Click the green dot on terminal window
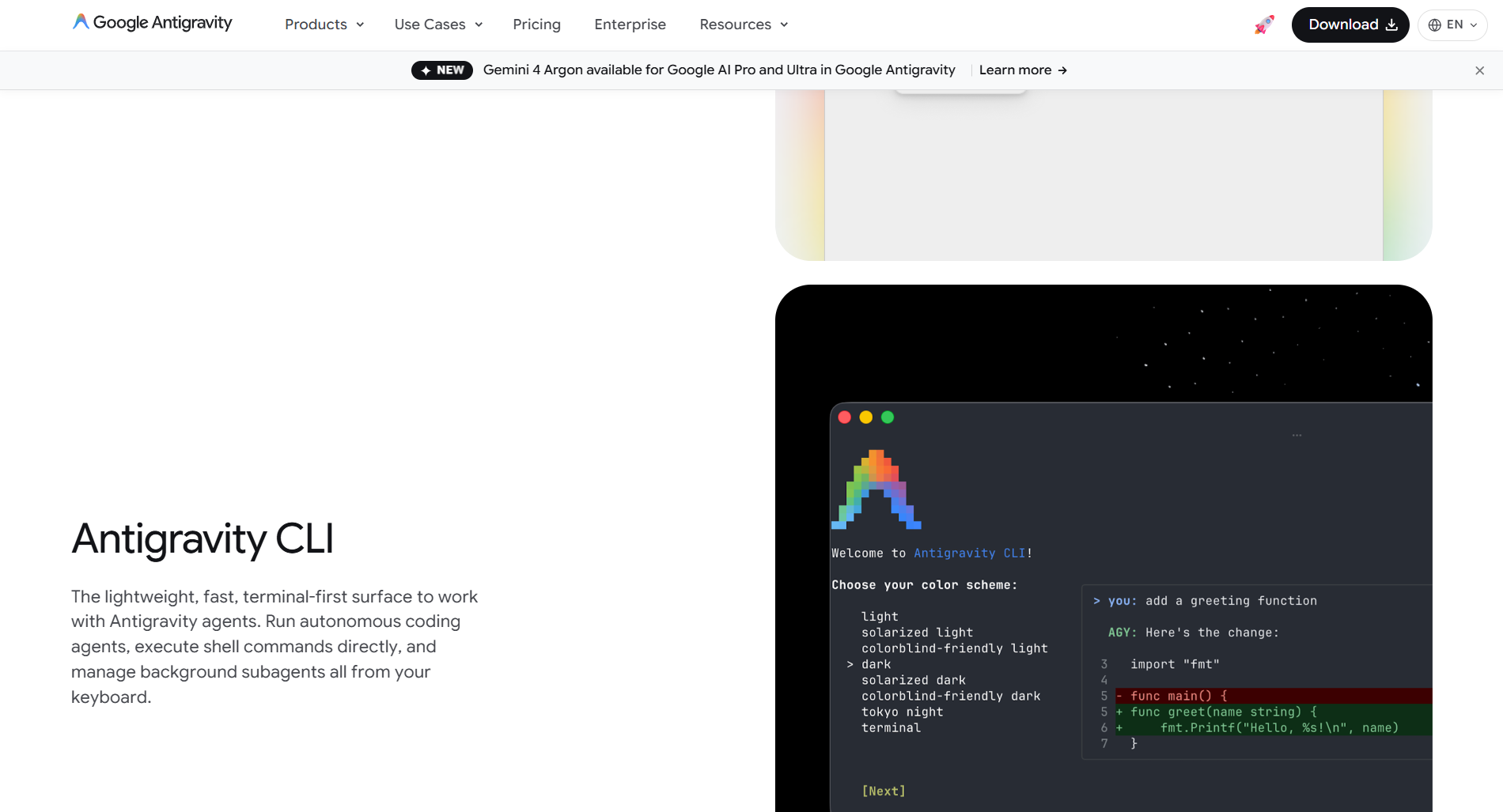Image resolution: width=1503 pixels, height=812 pixels. [888, 417]
